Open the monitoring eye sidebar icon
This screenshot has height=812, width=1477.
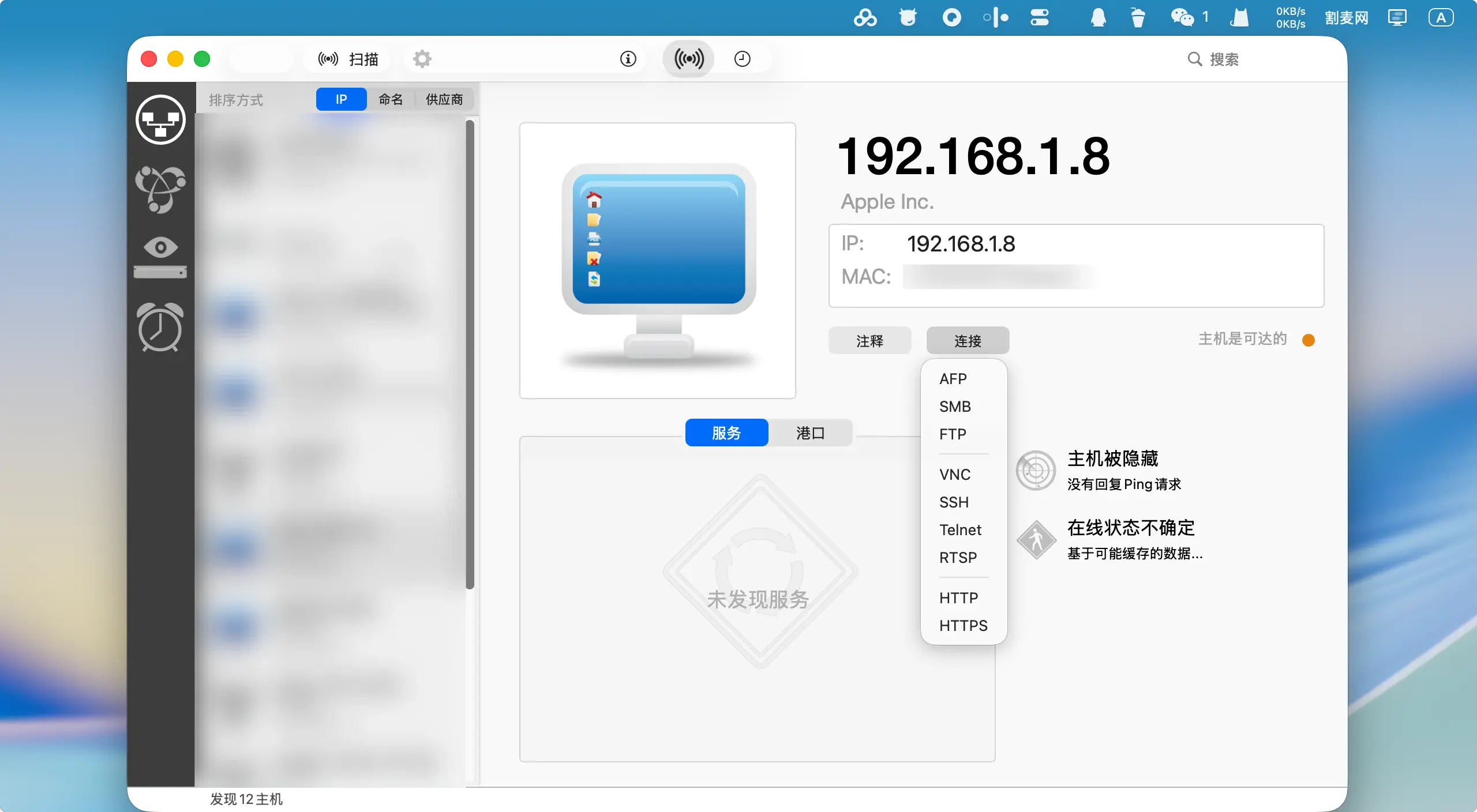click(x=160, y=257)
